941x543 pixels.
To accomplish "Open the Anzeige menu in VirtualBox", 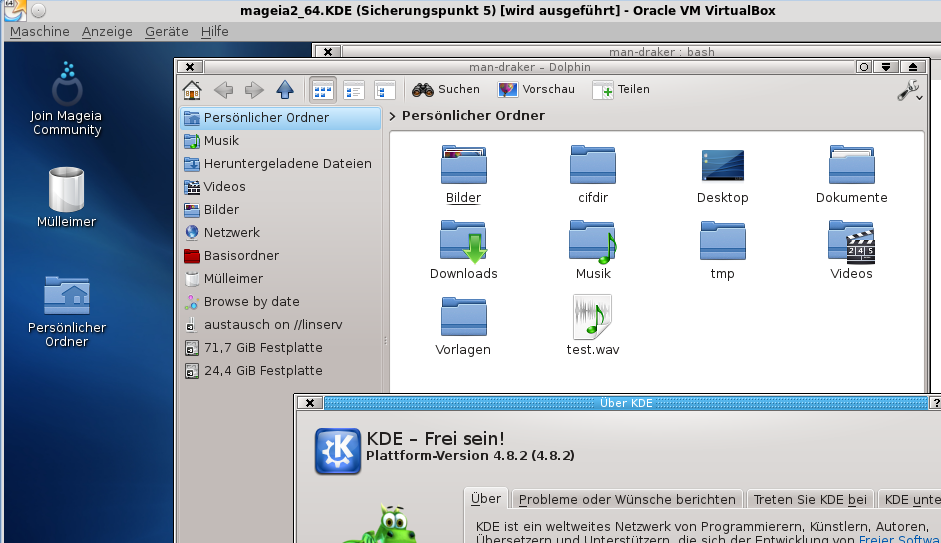I will point(107,32).
